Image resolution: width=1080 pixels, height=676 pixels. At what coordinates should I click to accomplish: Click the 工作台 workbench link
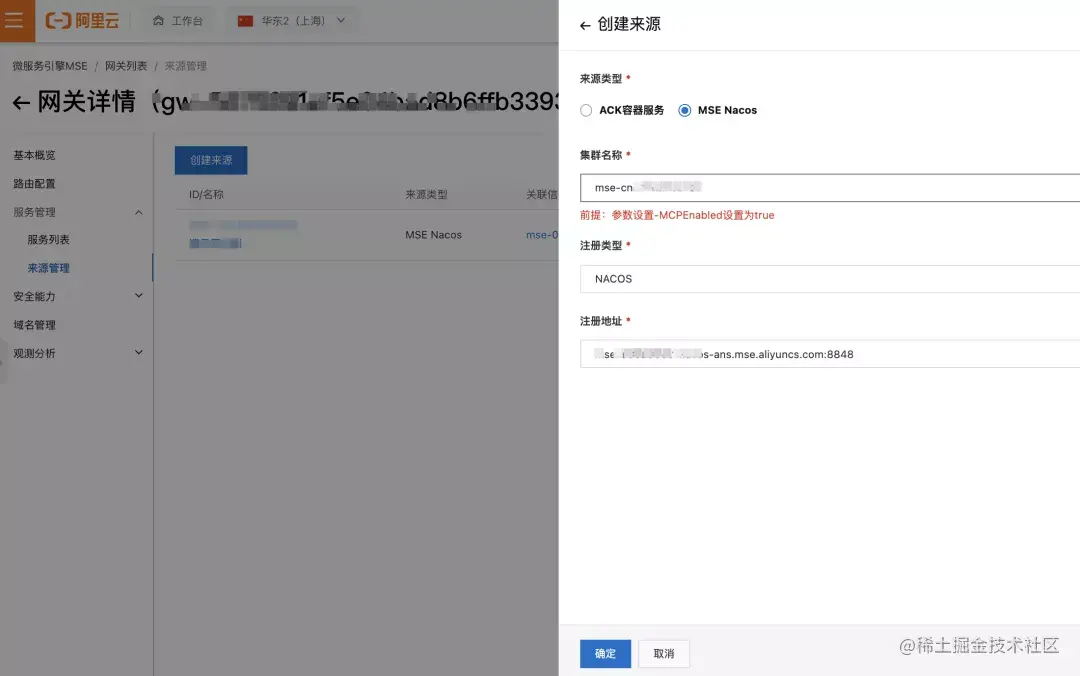click(x=187, y=21)
